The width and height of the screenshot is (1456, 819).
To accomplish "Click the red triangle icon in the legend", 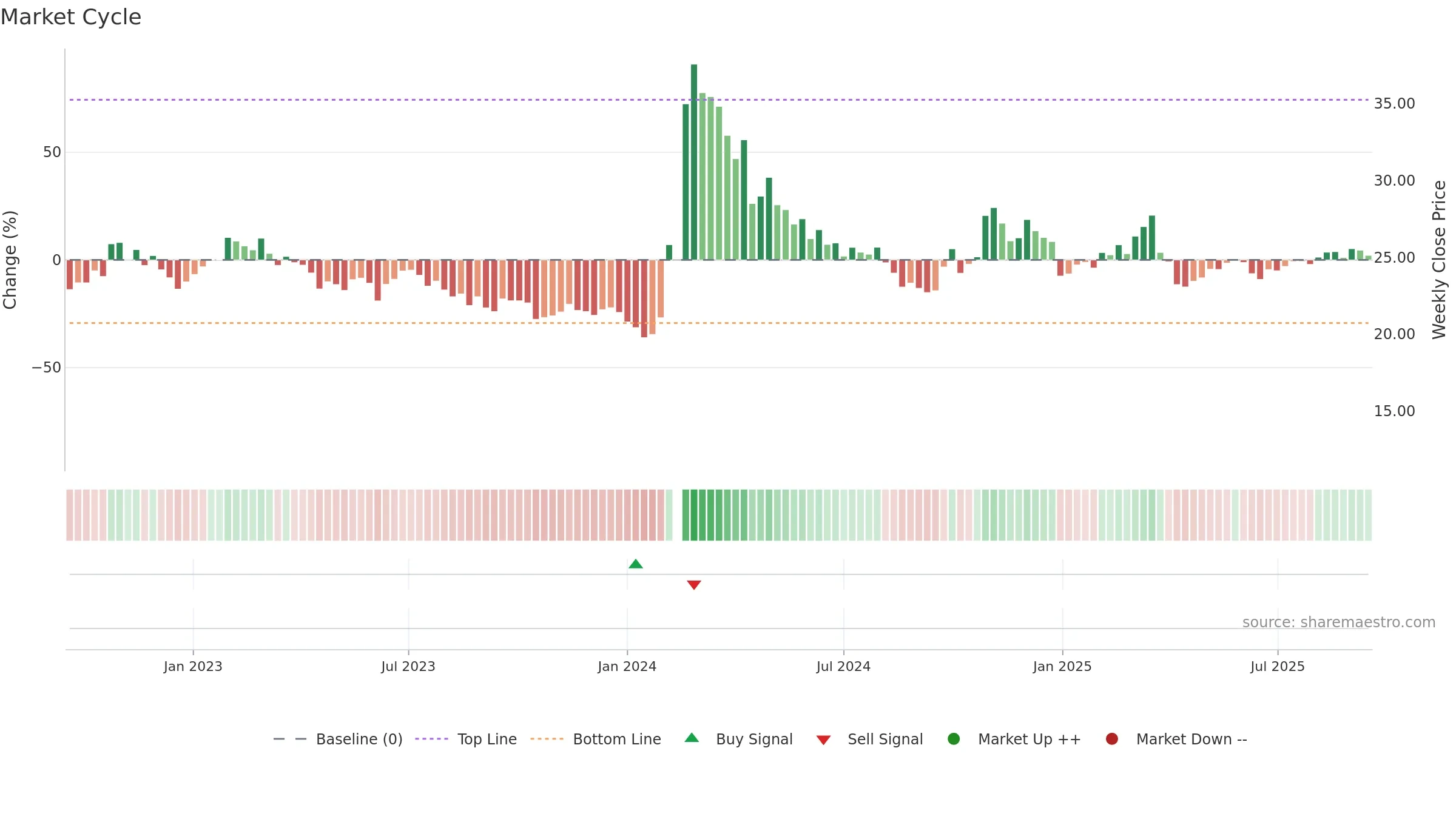I will click(x=823, y=740).
